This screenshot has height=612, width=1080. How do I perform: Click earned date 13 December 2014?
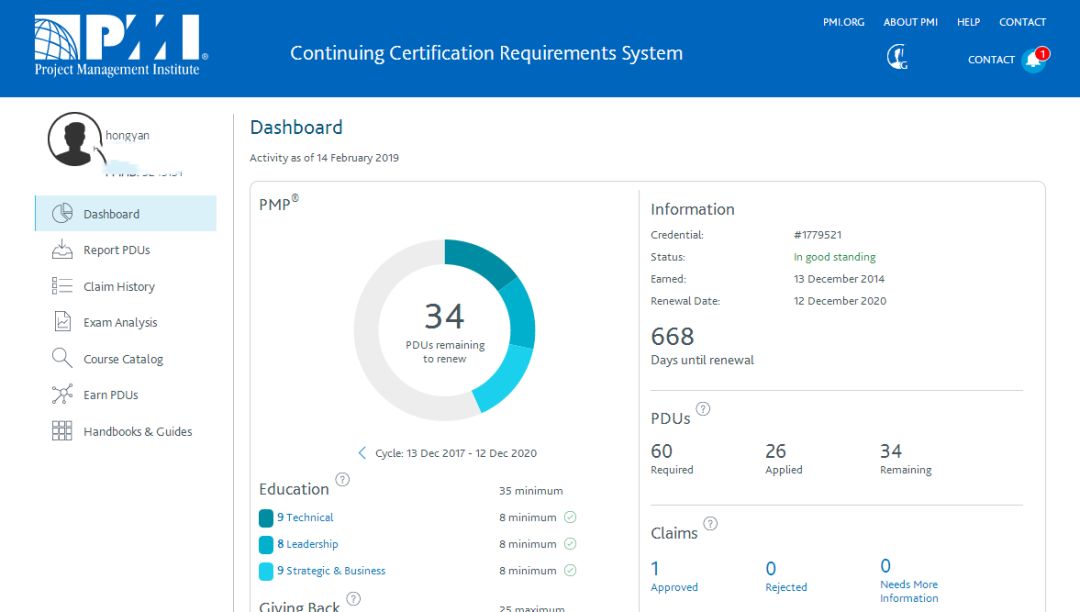(839, 279)
